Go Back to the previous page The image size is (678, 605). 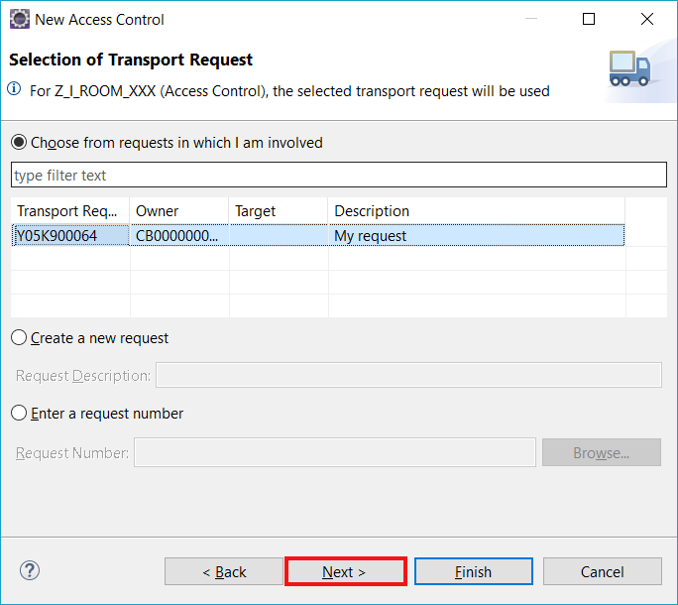point(224,571)
